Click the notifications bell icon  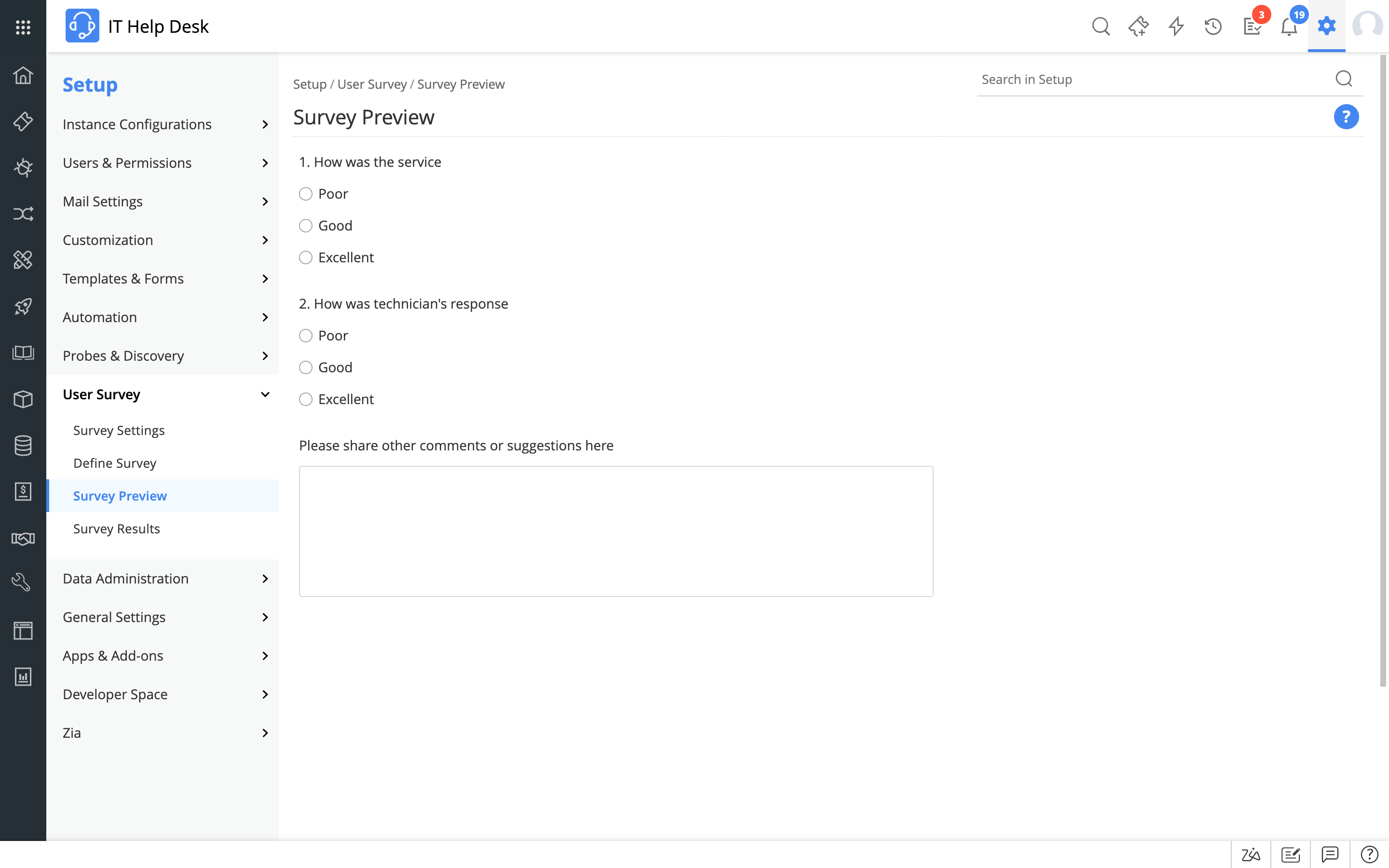(1289, 27)
